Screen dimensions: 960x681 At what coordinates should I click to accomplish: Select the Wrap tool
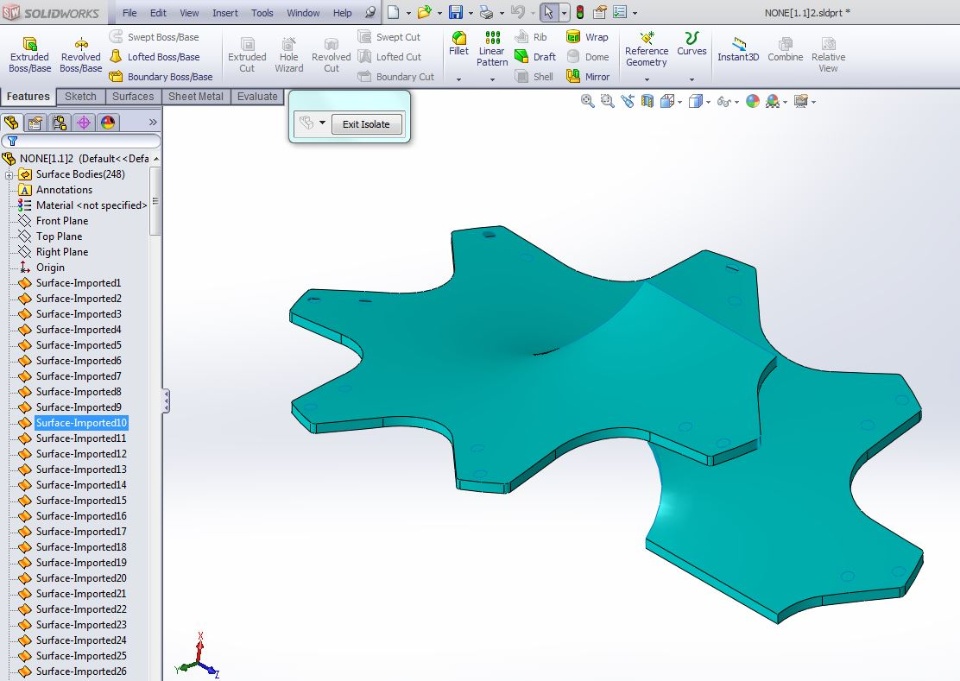[x=587, y=37]
